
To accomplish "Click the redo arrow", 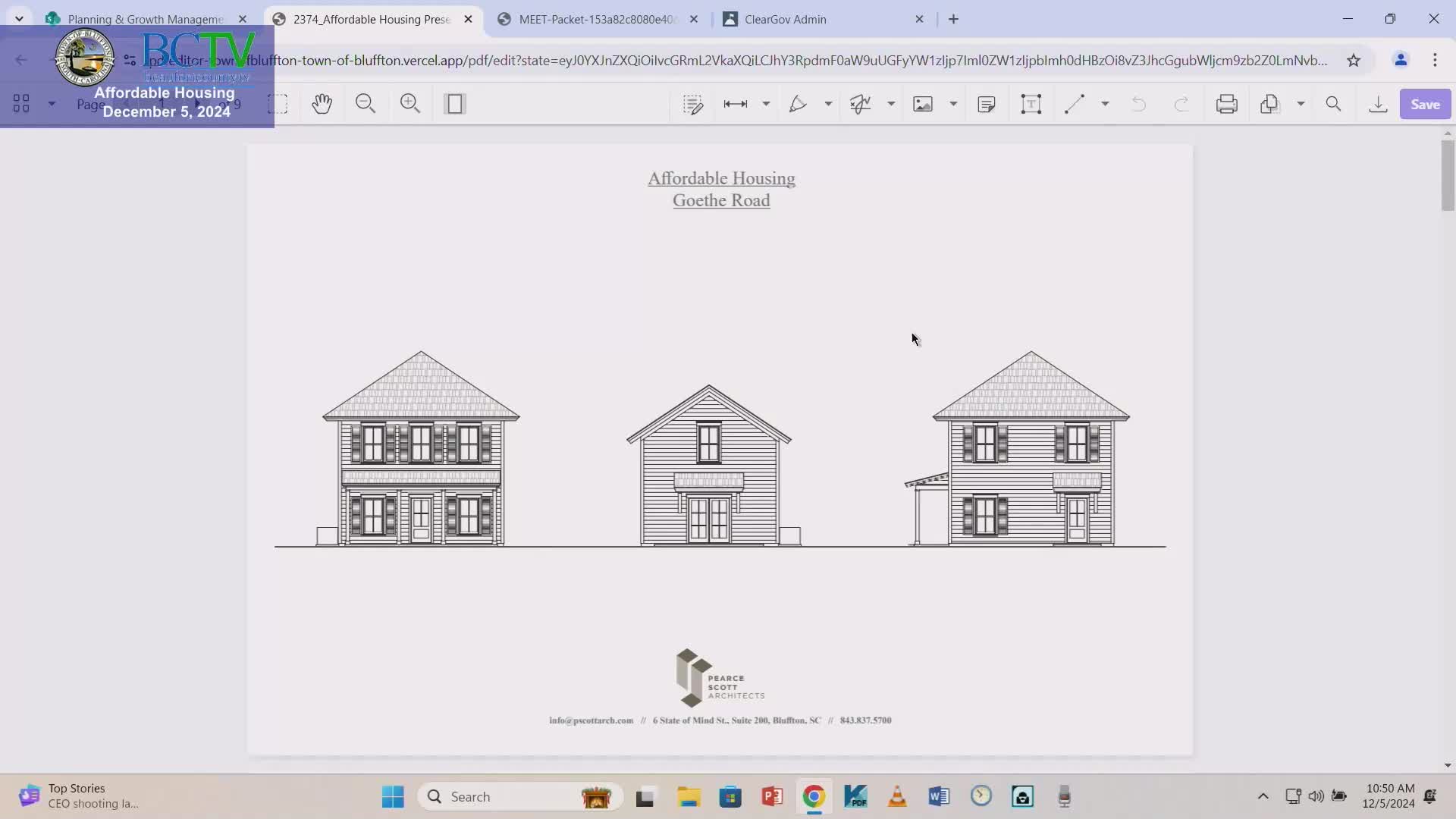I will (x=1181, y=104).
